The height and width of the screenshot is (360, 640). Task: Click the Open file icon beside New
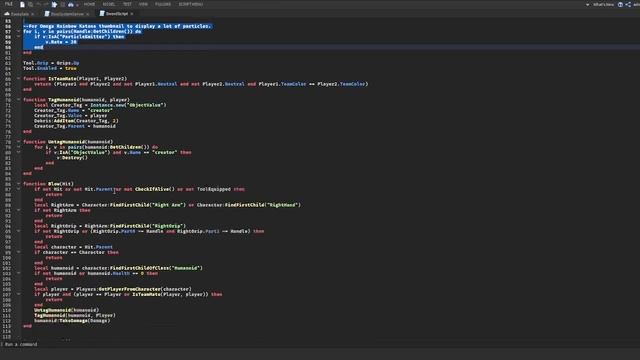[x=31, y=4]
